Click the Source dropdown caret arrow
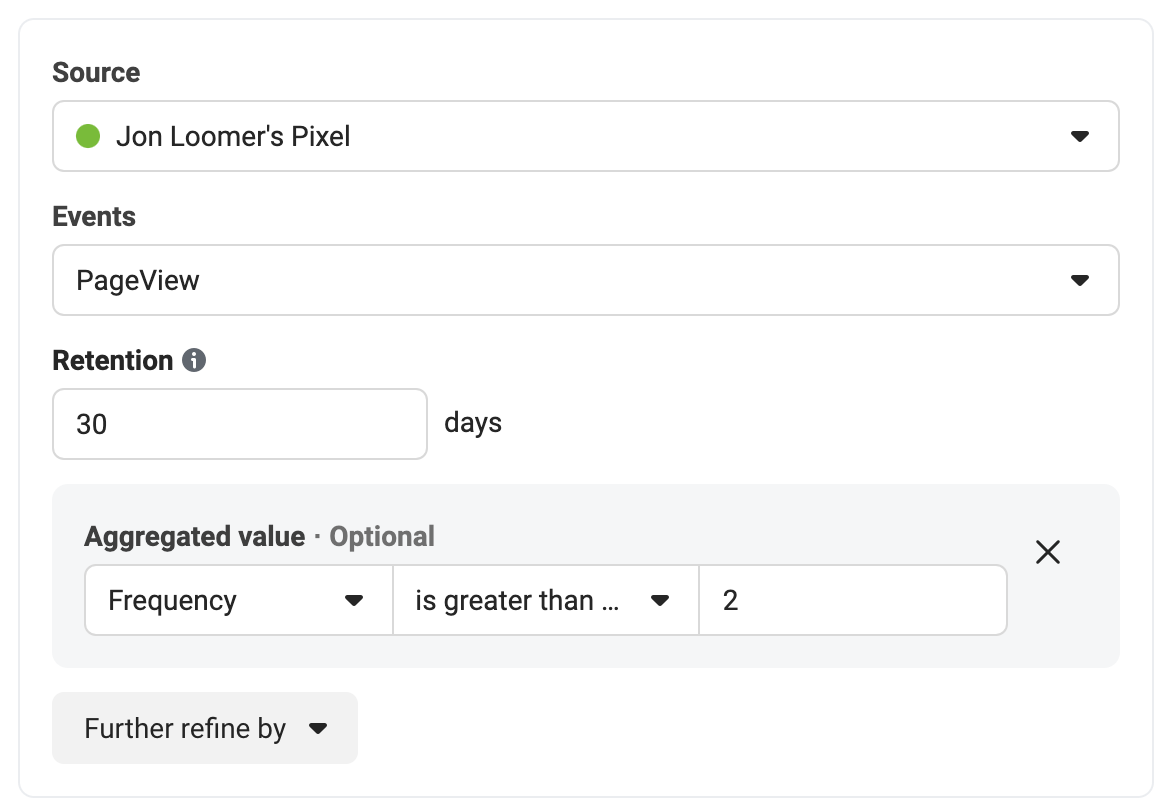The width and height of the screenshot is (1166, 808). [1080, 136]
